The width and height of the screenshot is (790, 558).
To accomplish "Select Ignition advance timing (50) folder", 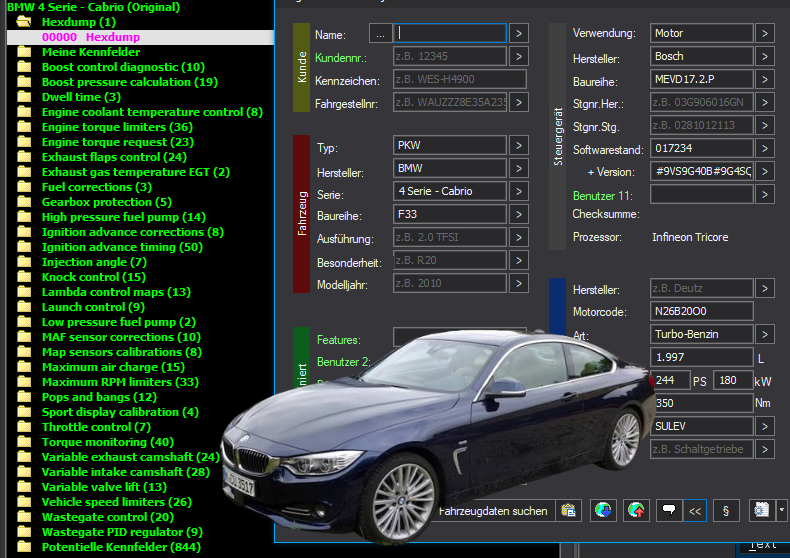I will click(x=122, y=247).
